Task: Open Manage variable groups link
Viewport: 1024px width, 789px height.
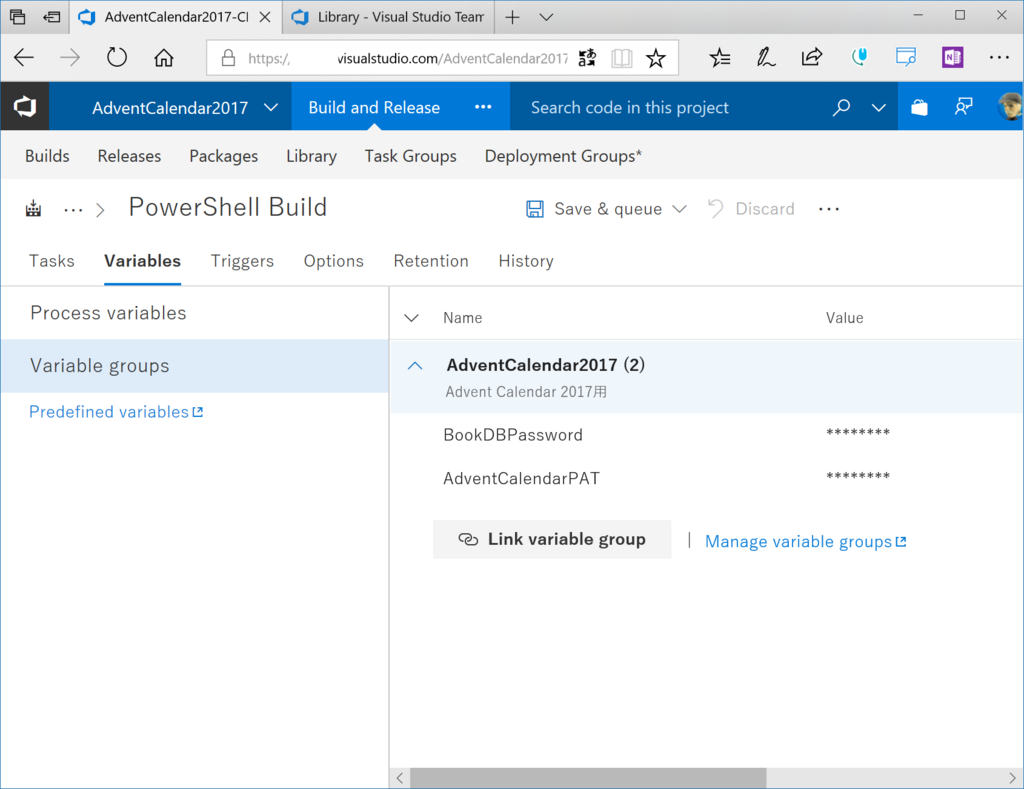Action: (x=806, y=541)
